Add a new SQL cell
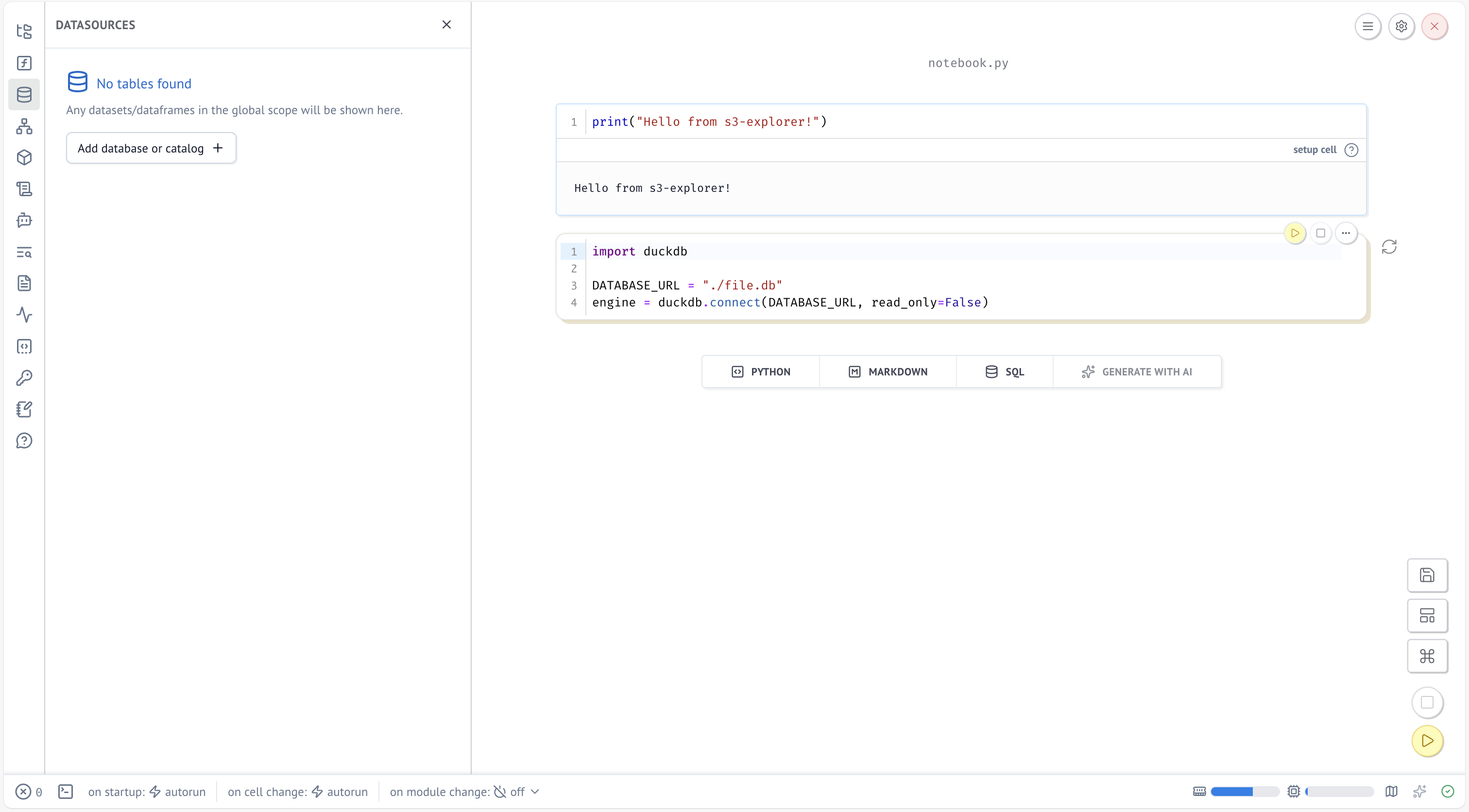1469x812 pixels. (x=1004, y=372)
